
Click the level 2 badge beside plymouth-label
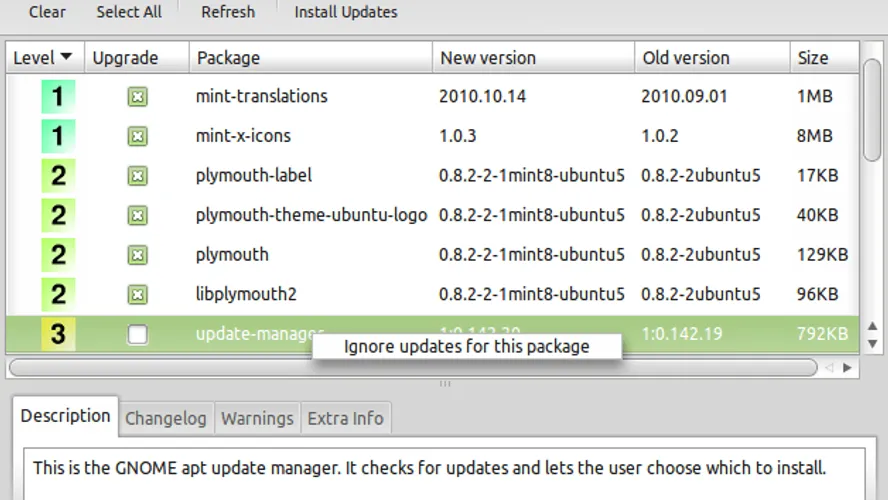58,176
